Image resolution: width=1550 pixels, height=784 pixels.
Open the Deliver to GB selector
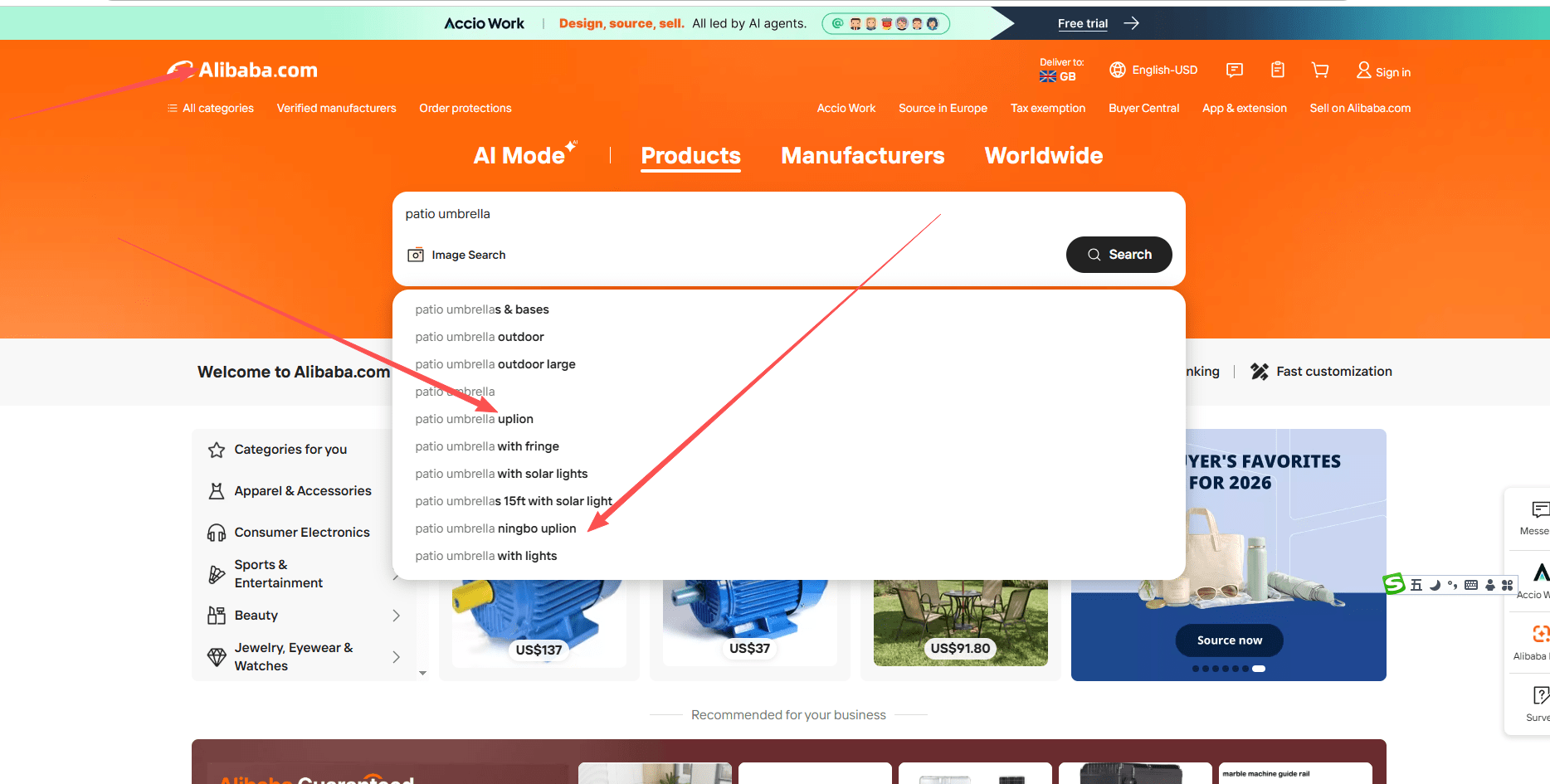pos(1061,71)
